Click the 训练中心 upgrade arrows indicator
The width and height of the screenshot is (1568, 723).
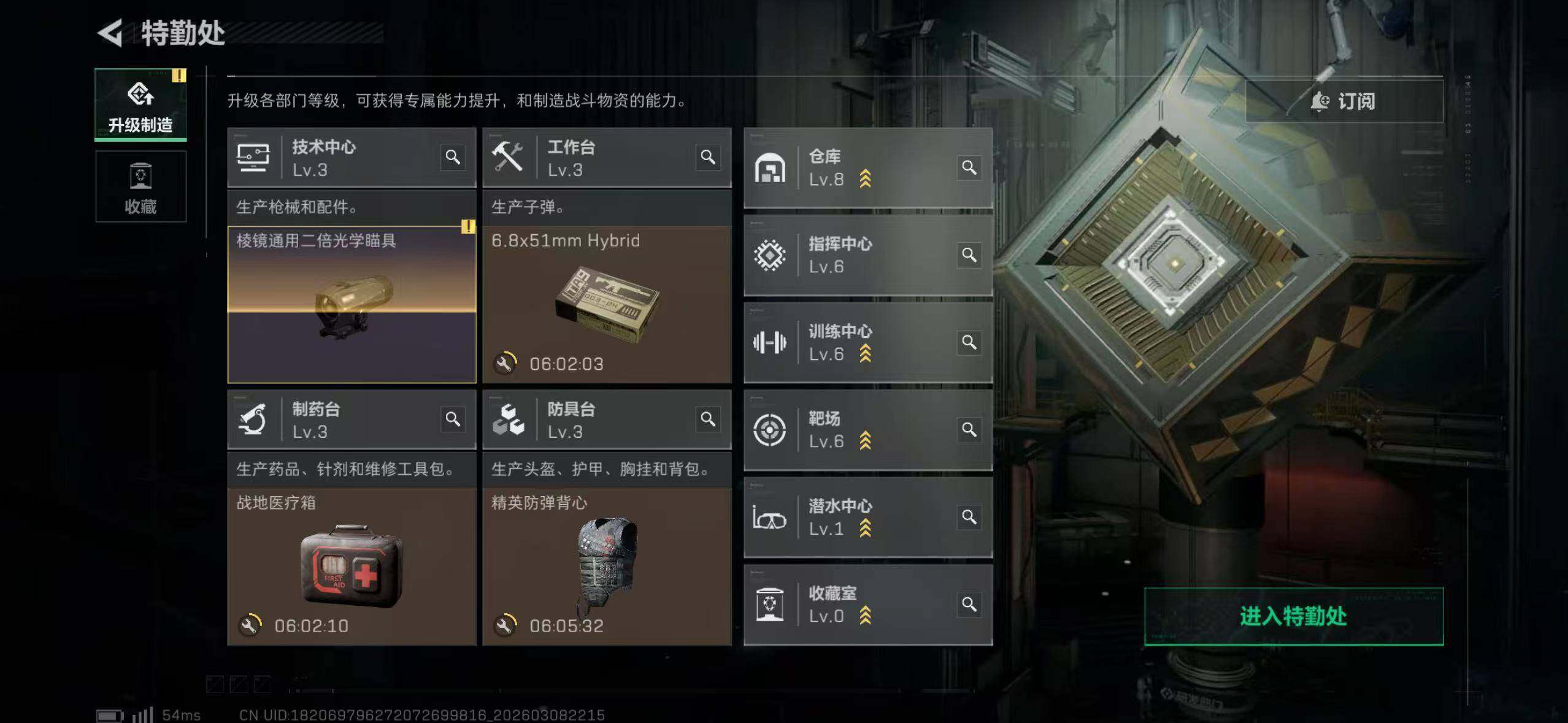click(865, 353)
